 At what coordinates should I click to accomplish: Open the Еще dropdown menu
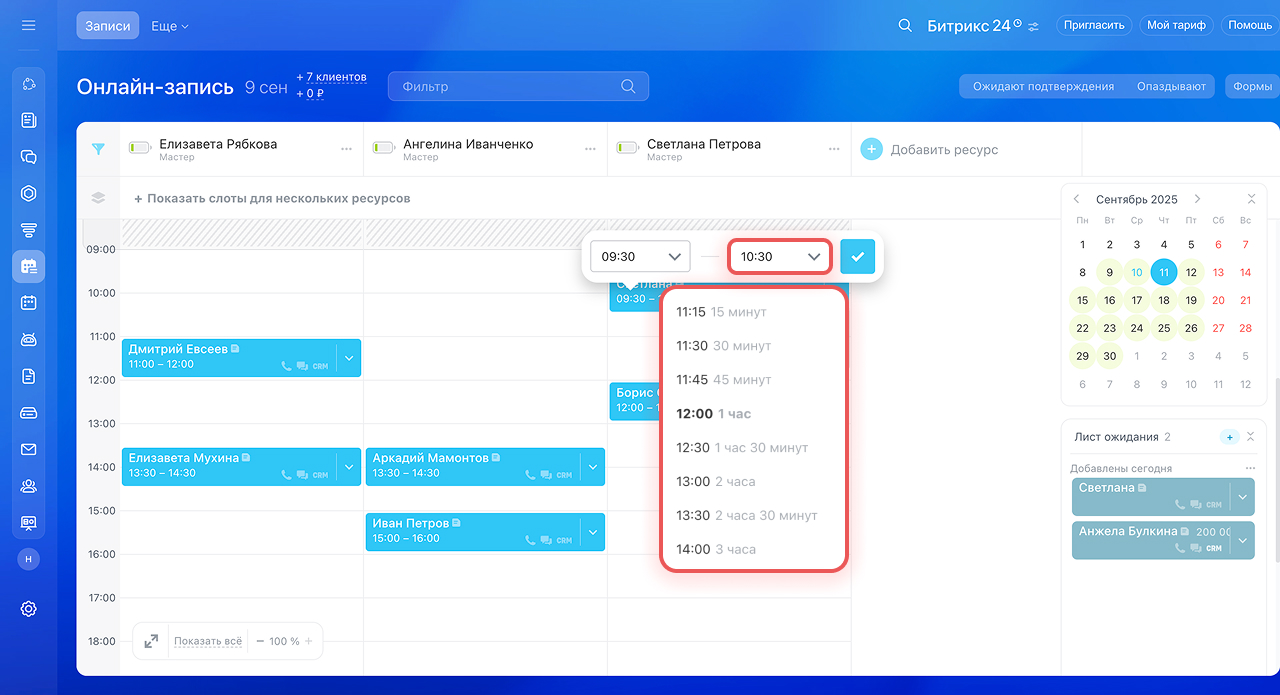[x=169, y=26]
